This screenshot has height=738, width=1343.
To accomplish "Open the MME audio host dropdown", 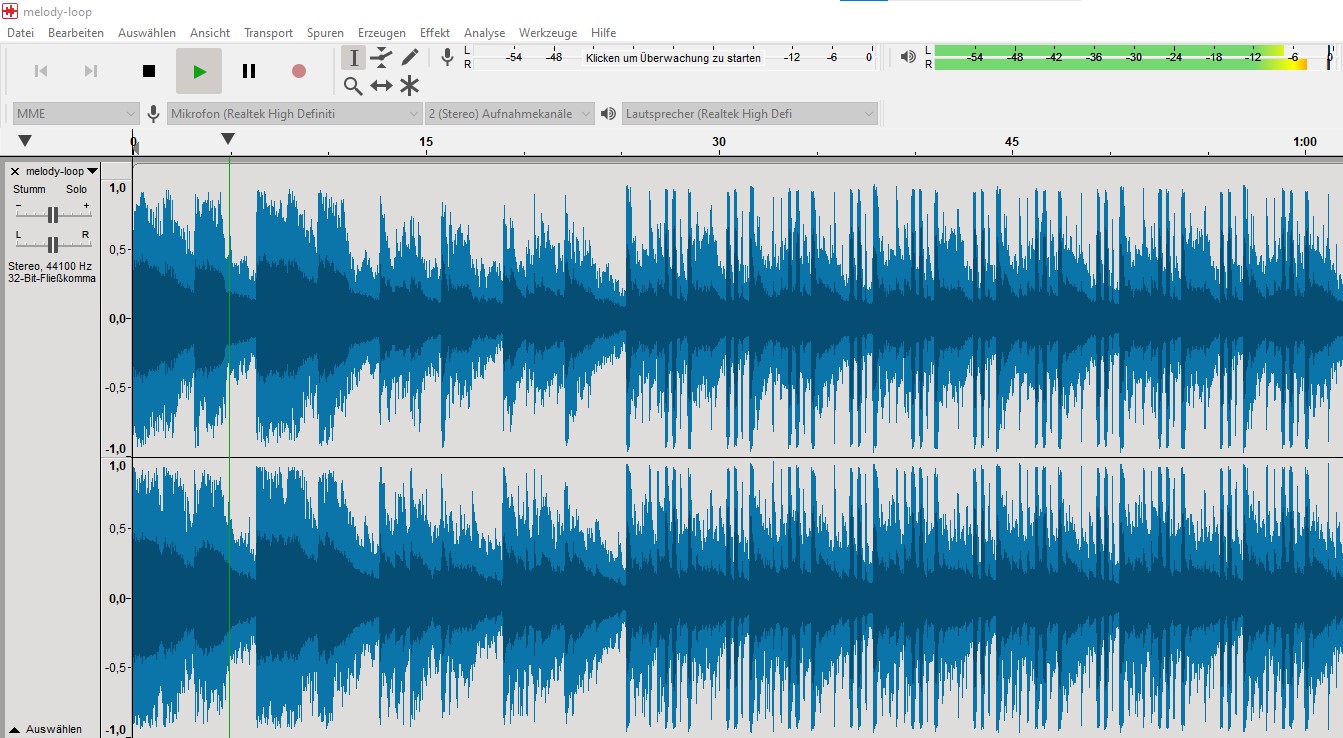I will (x=75, y=114).
